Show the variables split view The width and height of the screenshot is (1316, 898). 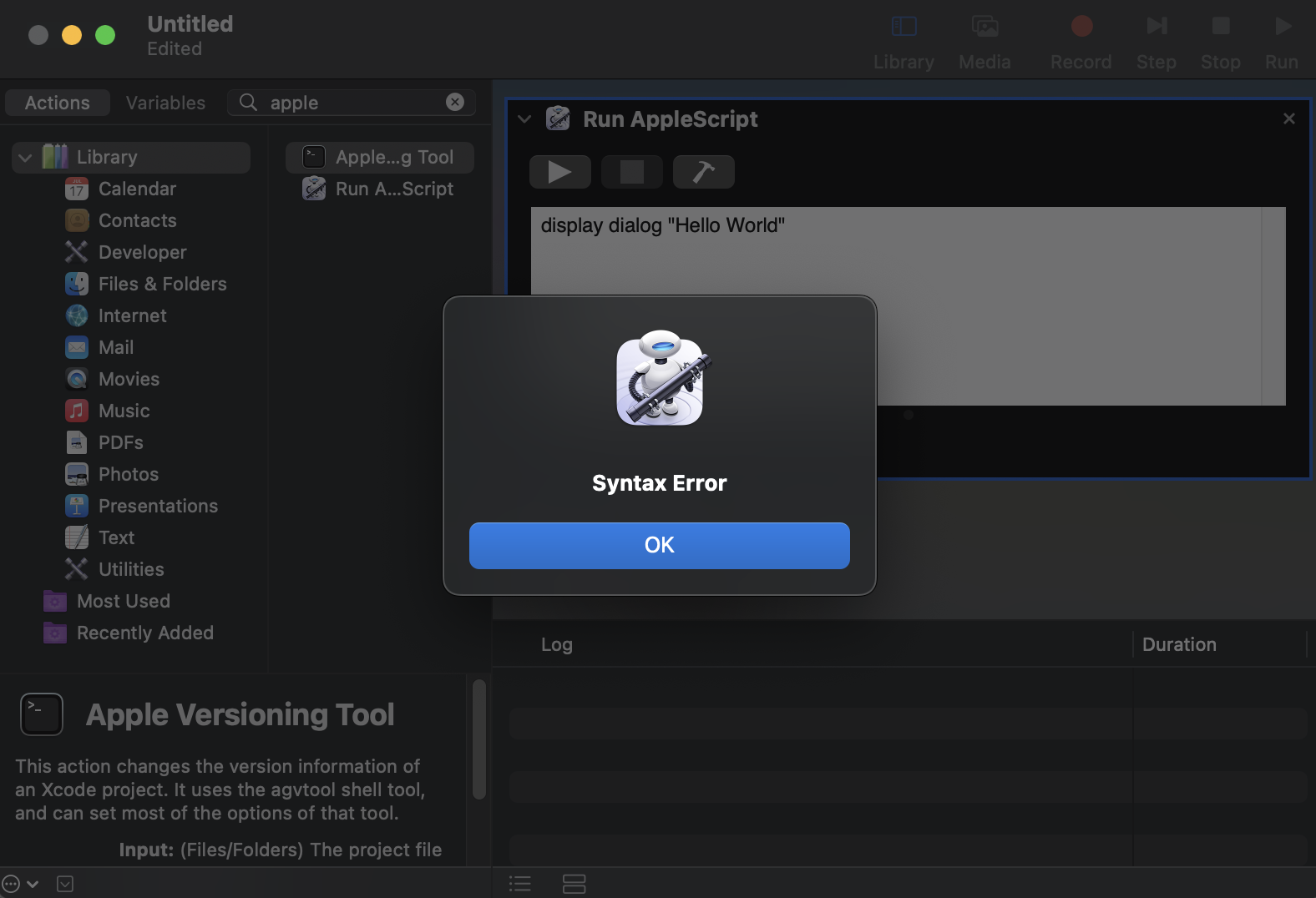coord(574,884)
